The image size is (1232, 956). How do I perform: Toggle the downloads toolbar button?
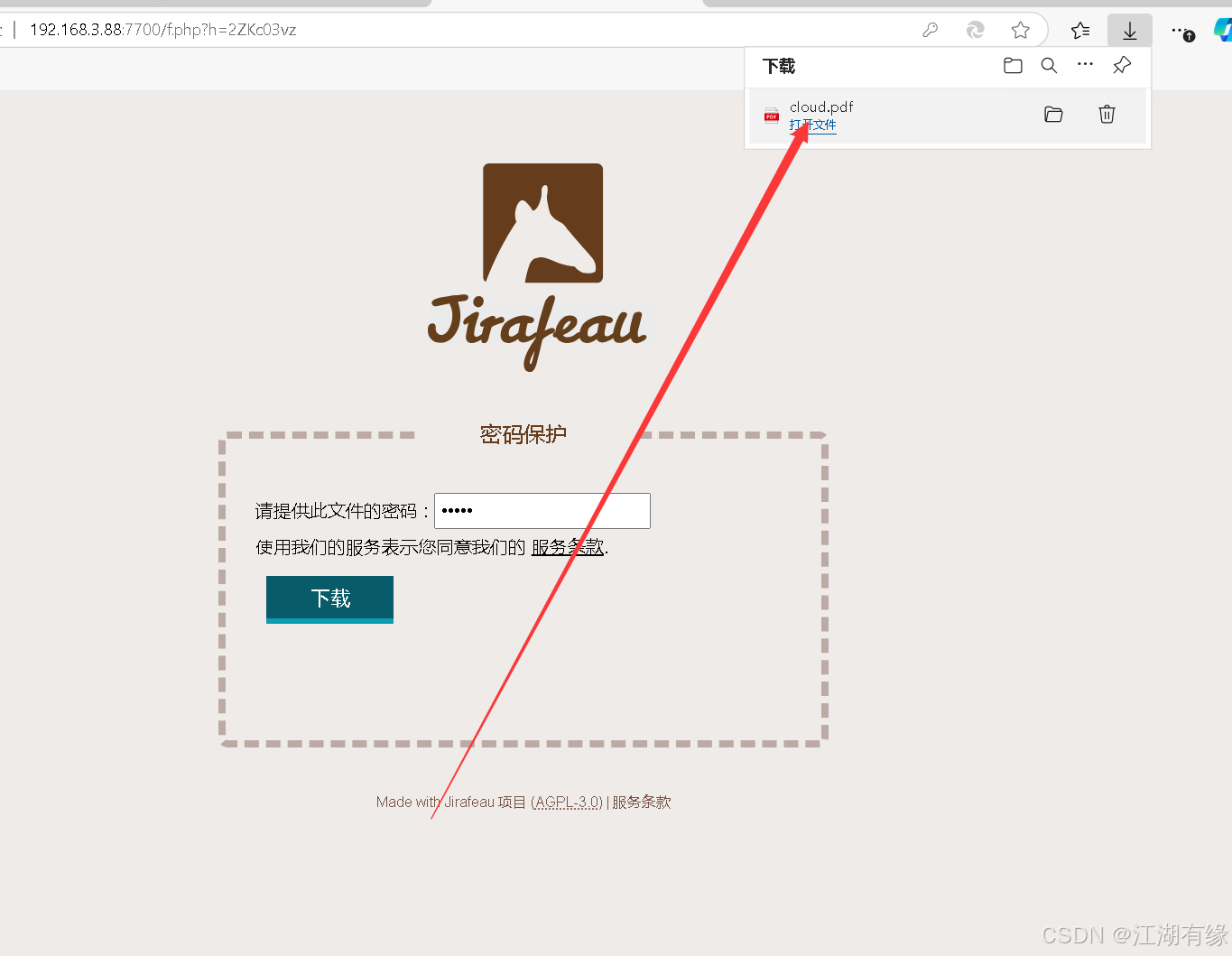pos(1130,31)
